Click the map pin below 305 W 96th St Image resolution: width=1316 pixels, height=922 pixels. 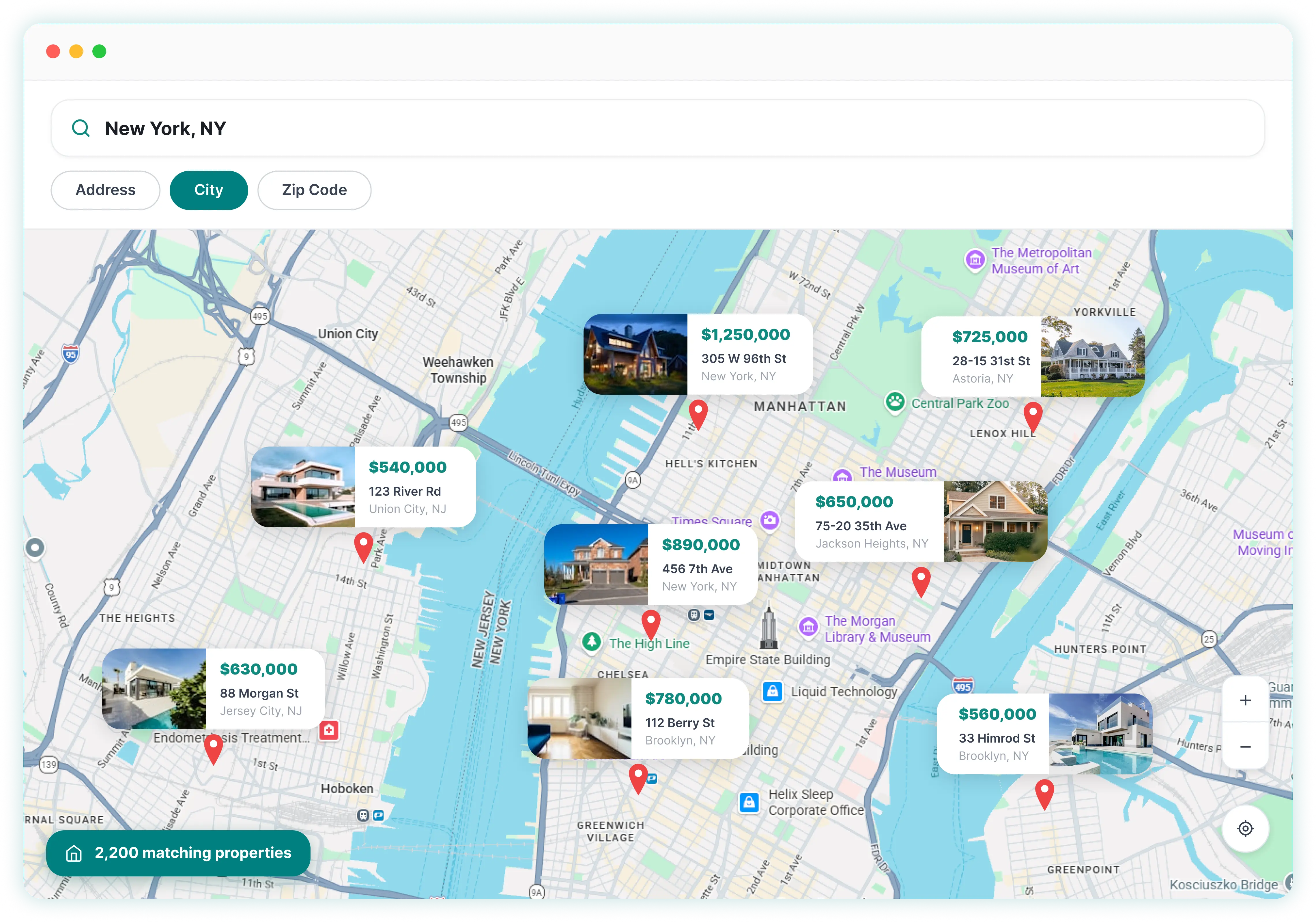tap(698, 415)
